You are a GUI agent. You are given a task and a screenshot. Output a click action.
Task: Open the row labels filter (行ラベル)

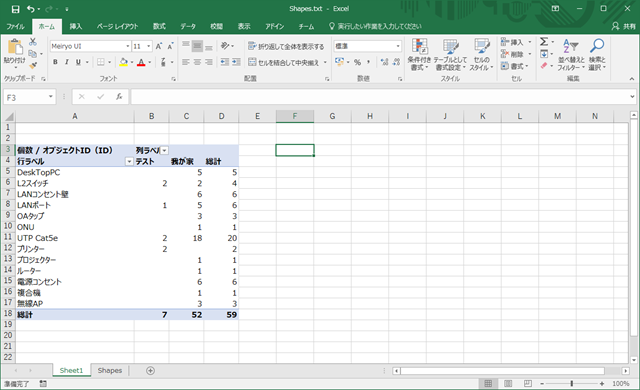point(129,162)
